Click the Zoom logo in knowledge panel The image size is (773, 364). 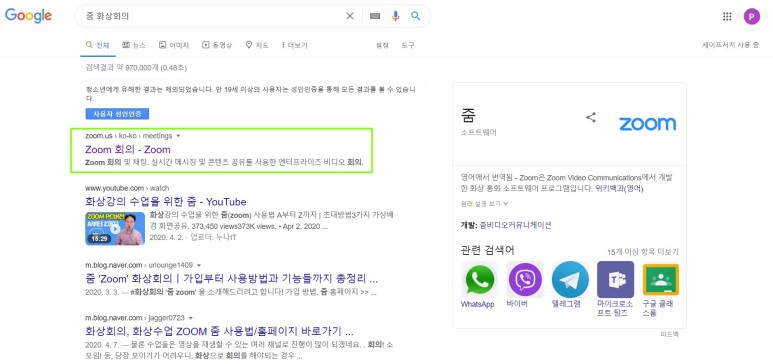click(x=647, y=124)
